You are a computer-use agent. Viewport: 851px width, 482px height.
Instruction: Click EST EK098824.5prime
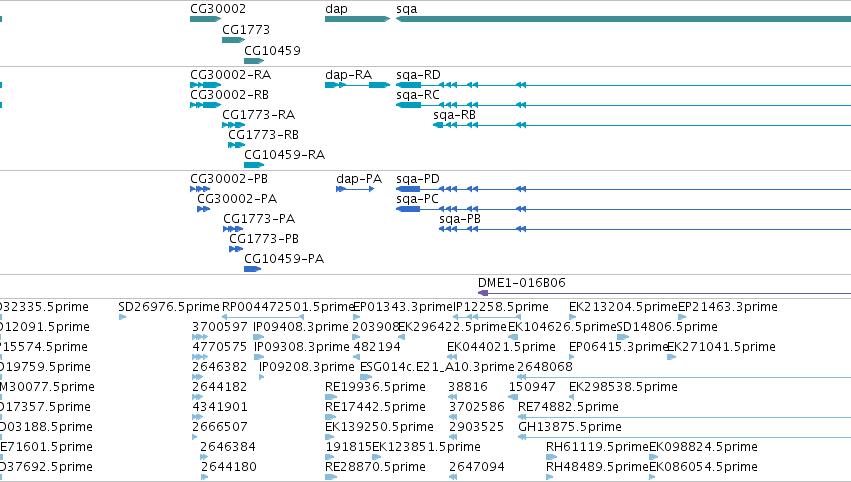(x=703, y=447)
